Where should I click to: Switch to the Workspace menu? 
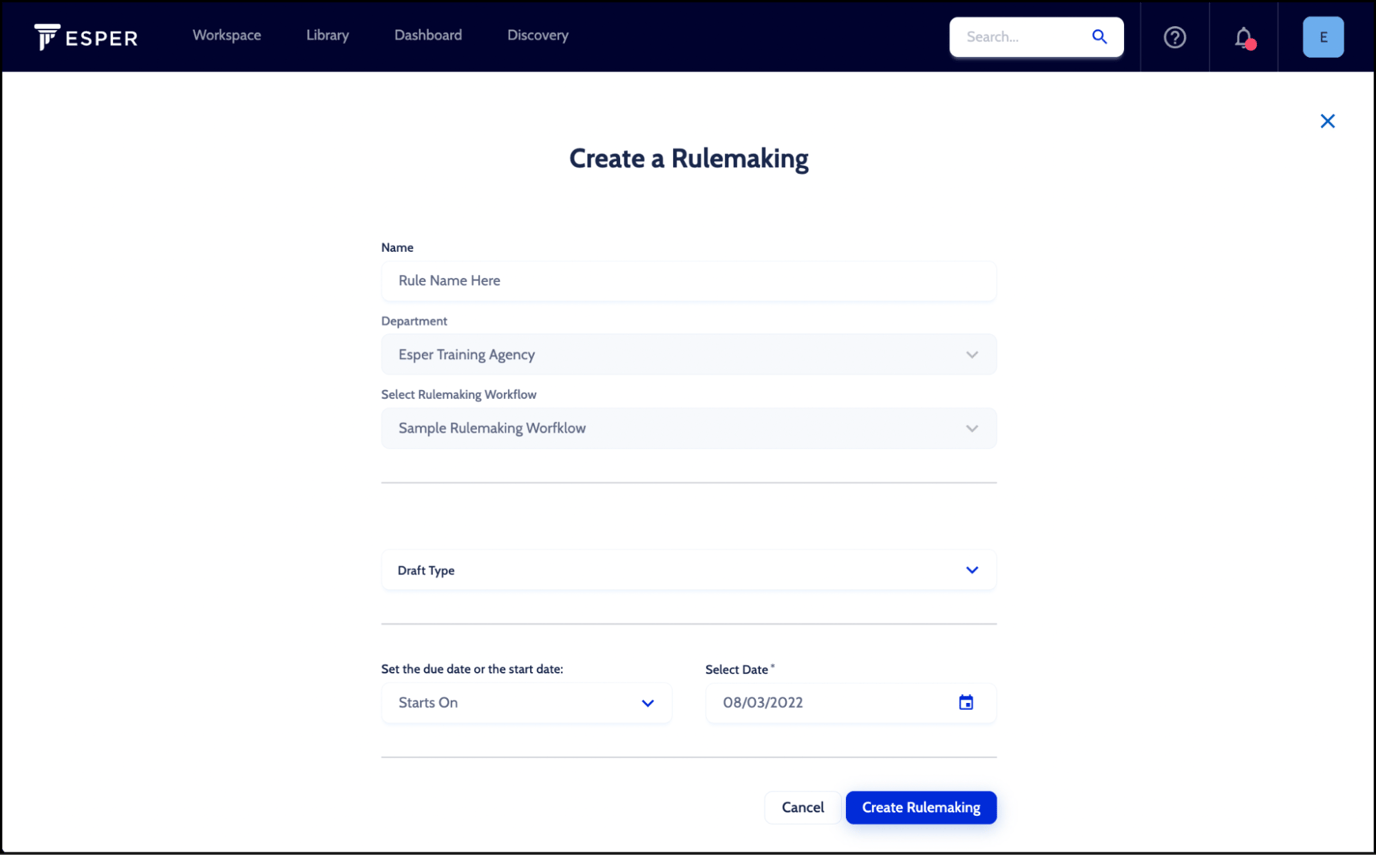click(x=226, y=35)
